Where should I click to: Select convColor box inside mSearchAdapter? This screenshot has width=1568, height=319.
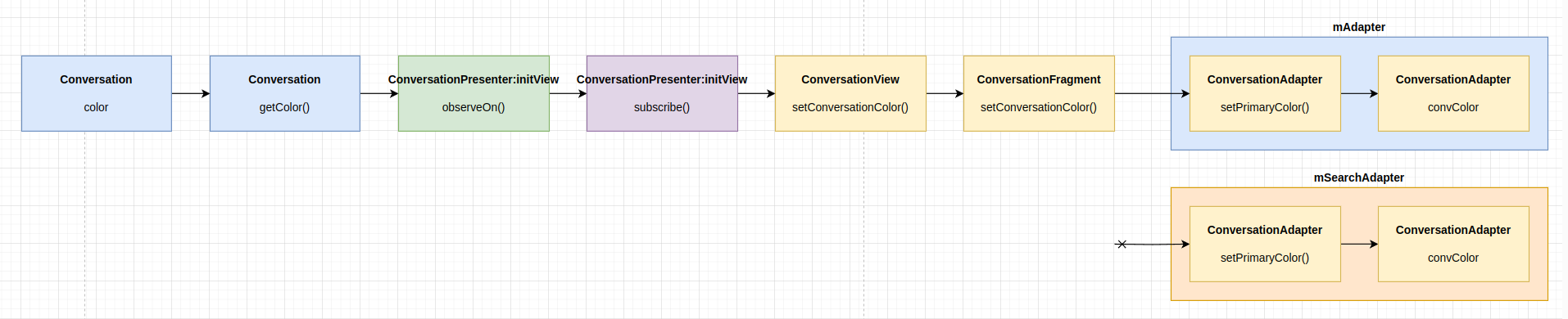click(1453, 244)
